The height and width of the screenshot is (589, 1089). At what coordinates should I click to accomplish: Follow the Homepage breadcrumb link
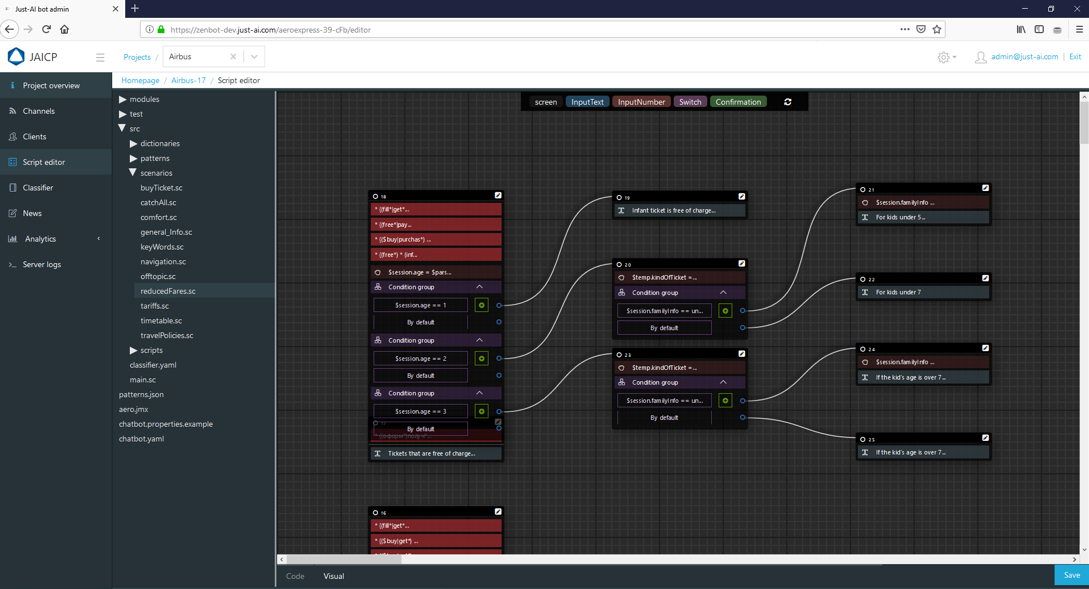tap(140, 80)
